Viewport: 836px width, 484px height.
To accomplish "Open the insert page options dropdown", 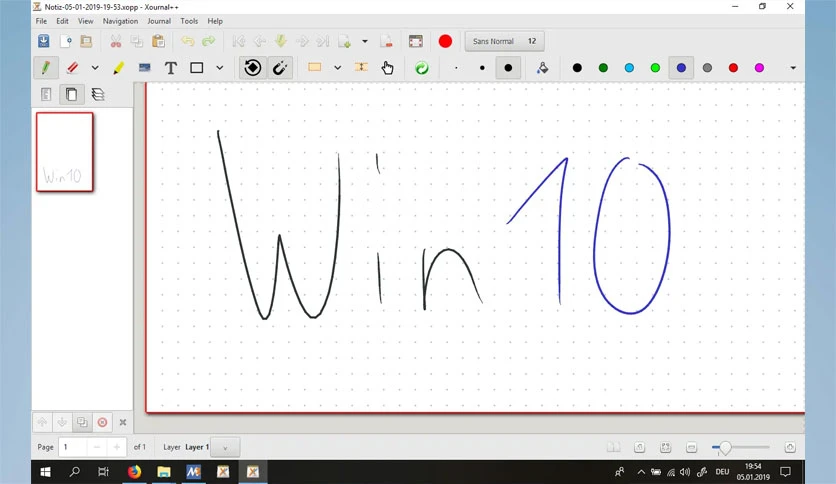I will [365, 41].
